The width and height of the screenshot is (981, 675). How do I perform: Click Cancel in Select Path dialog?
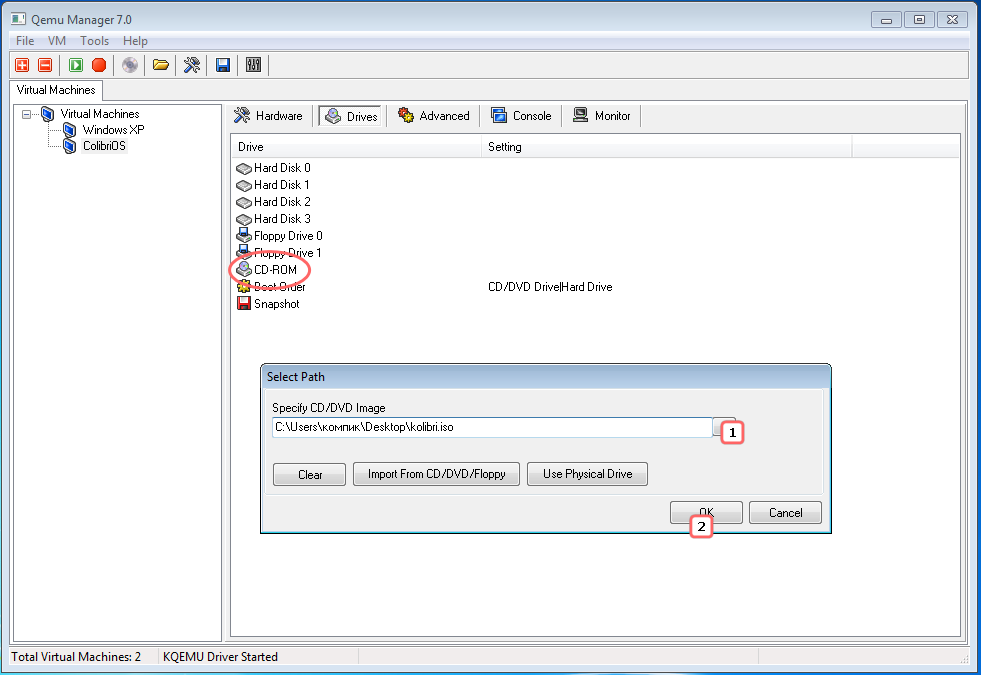coord(785,513)
